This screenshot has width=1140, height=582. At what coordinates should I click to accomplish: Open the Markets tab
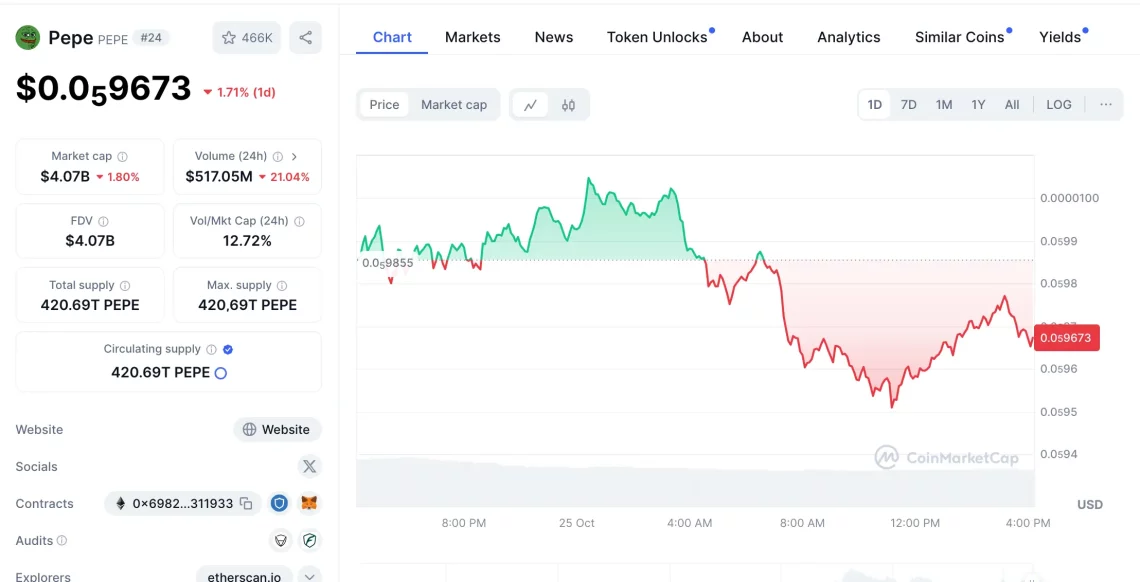(472, 37)
